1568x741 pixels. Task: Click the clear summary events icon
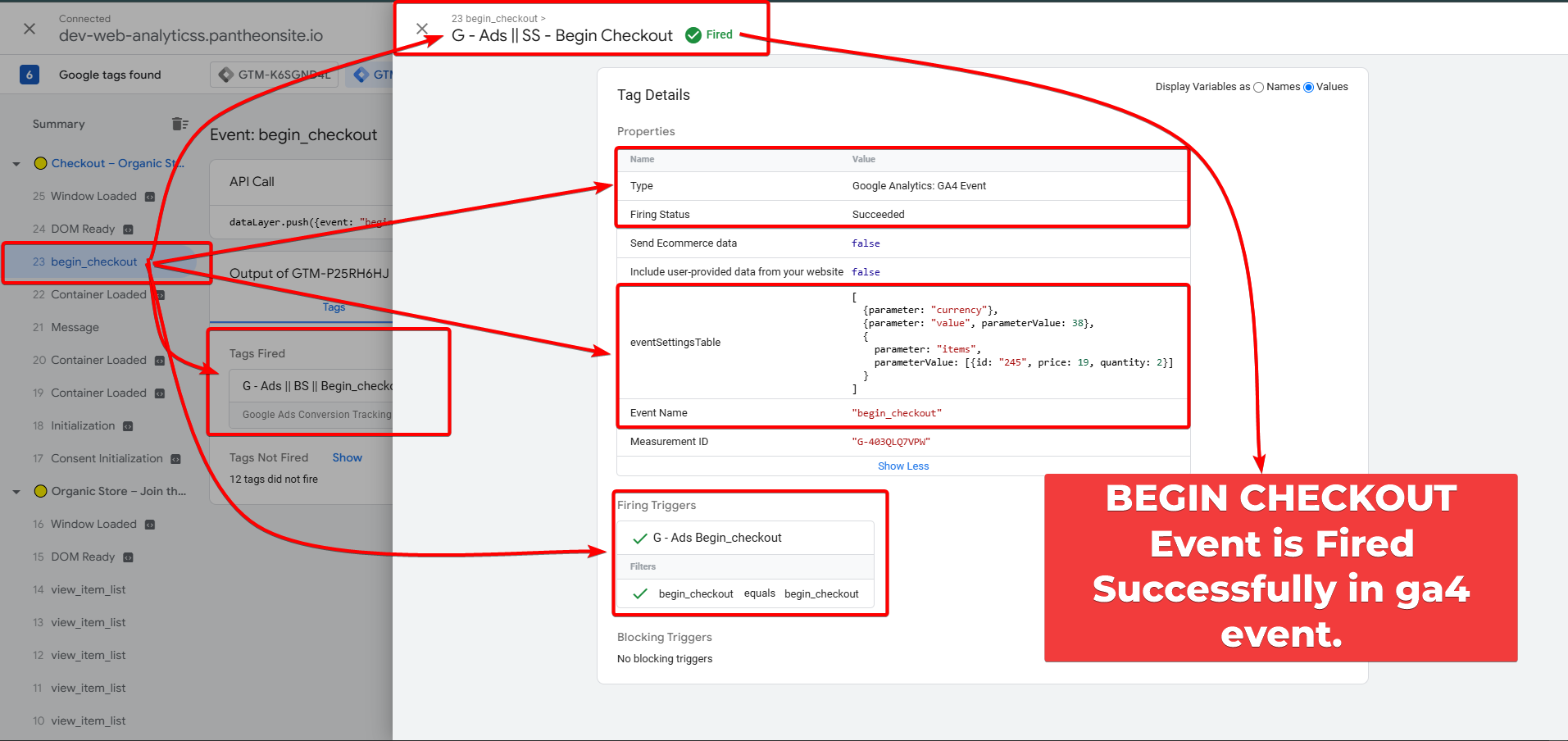180,124
